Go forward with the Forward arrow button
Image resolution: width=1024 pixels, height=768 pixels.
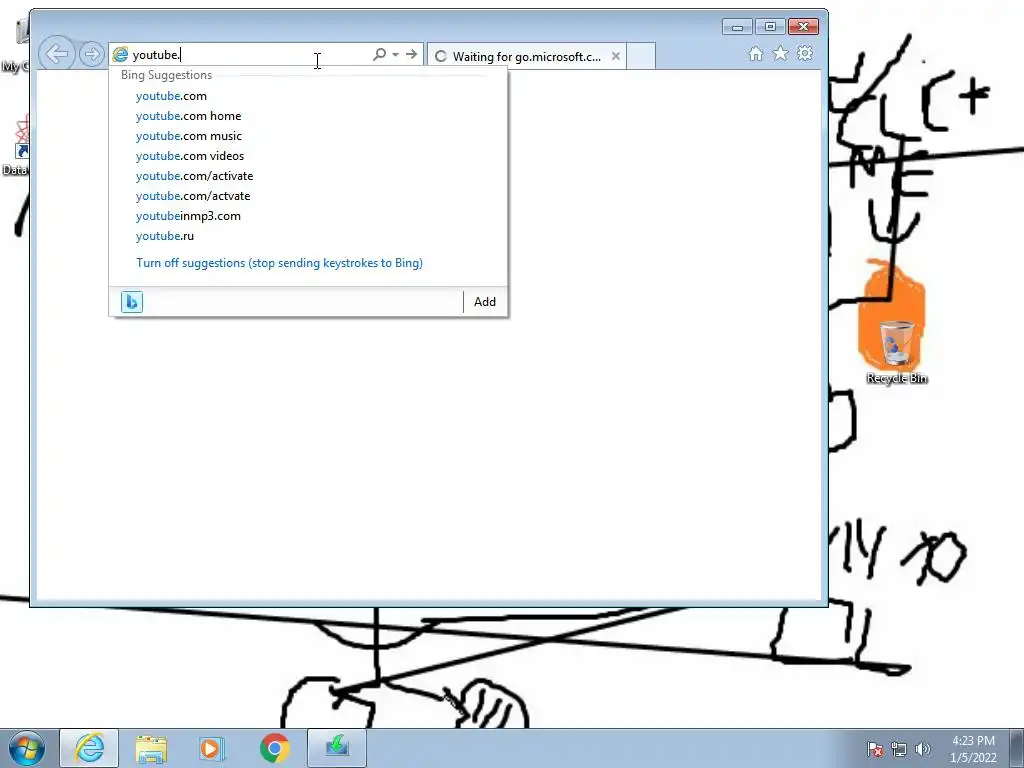tap(91, 54)
